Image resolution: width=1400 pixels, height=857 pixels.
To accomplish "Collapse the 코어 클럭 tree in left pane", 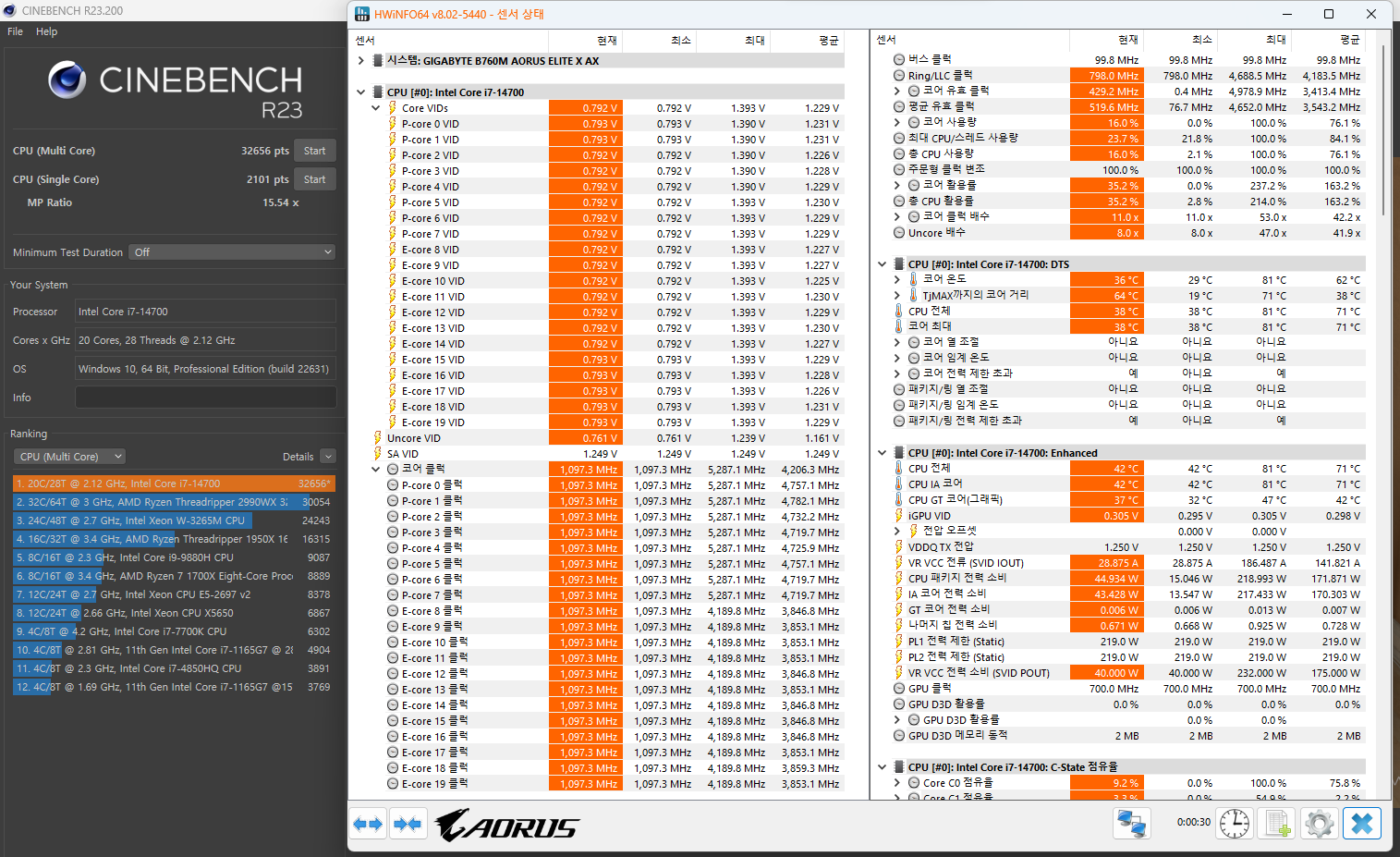I will point(376,470).
